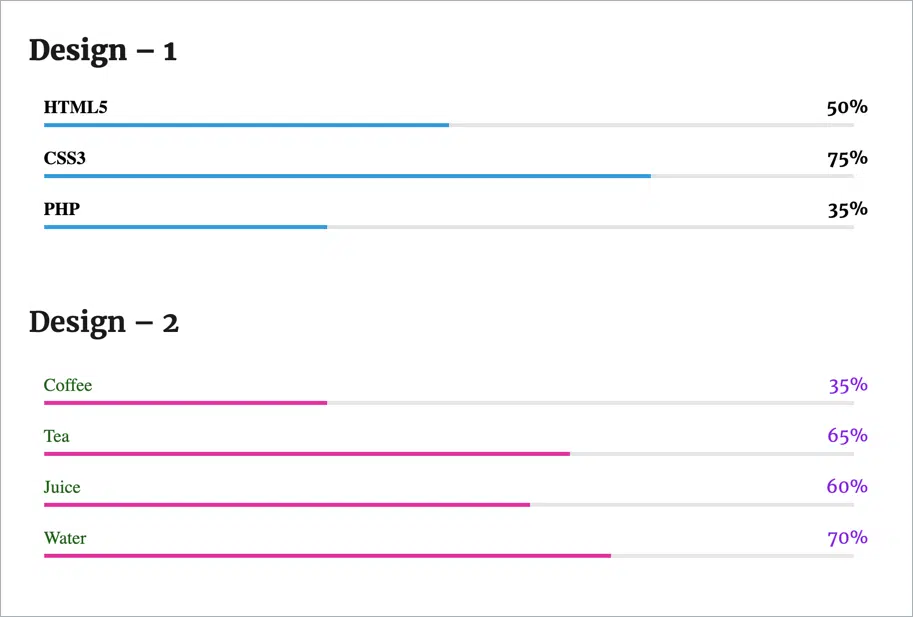Viewport: 913px width, 617px height.
Task: Click the purple 65% value
Action: tap(847, 435)
